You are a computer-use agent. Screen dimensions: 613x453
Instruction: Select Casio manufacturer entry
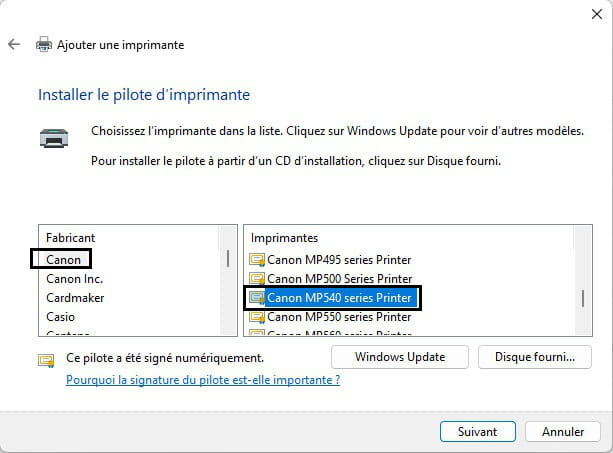click(x=60, y=317)
